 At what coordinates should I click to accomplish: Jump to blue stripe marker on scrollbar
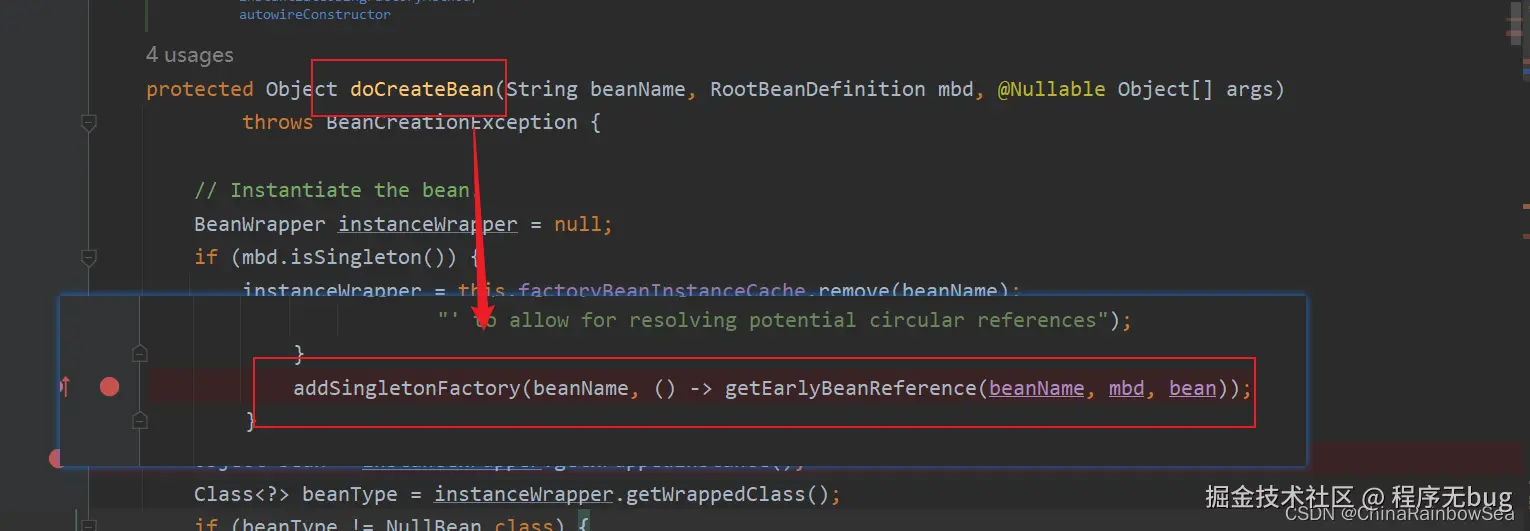point(1526,73)
